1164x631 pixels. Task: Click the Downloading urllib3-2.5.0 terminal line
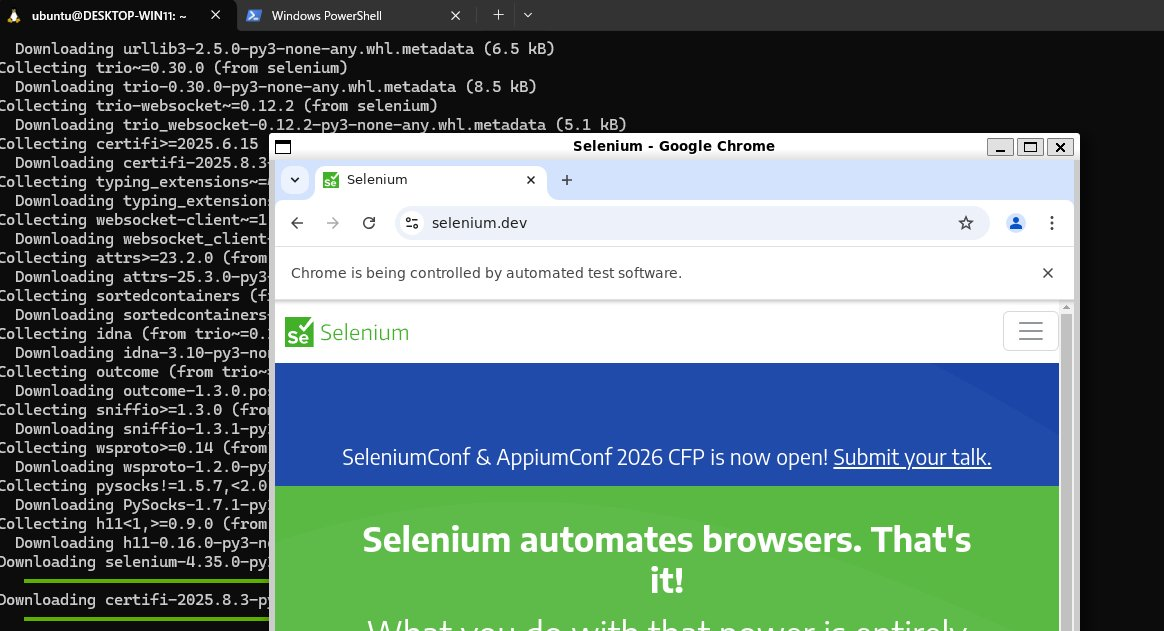[x=284, y=49]
